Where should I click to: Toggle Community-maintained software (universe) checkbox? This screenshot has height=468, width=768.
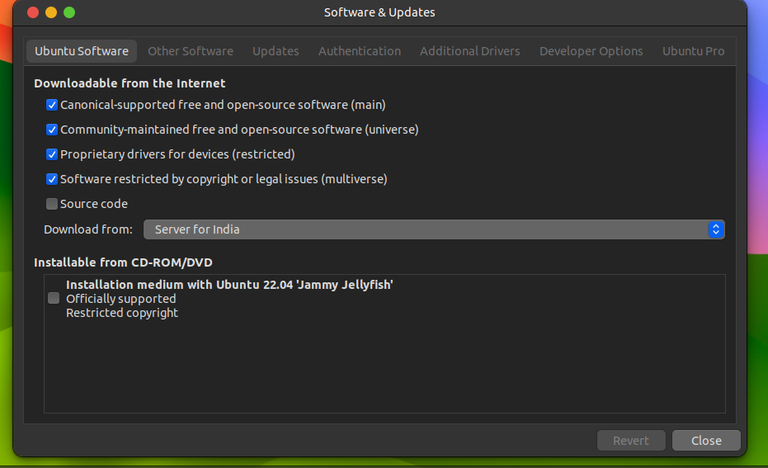(x=52, y=130)
